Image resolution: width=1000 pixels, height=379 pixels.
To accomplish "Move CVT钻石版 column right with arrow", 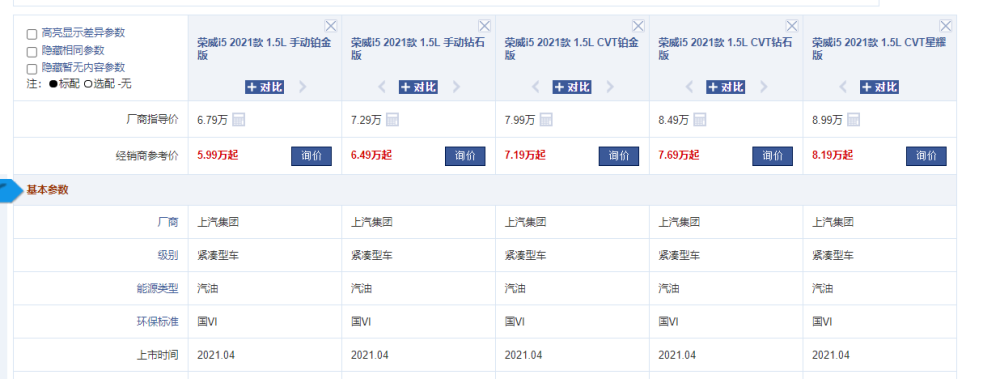I will (764, 87).
